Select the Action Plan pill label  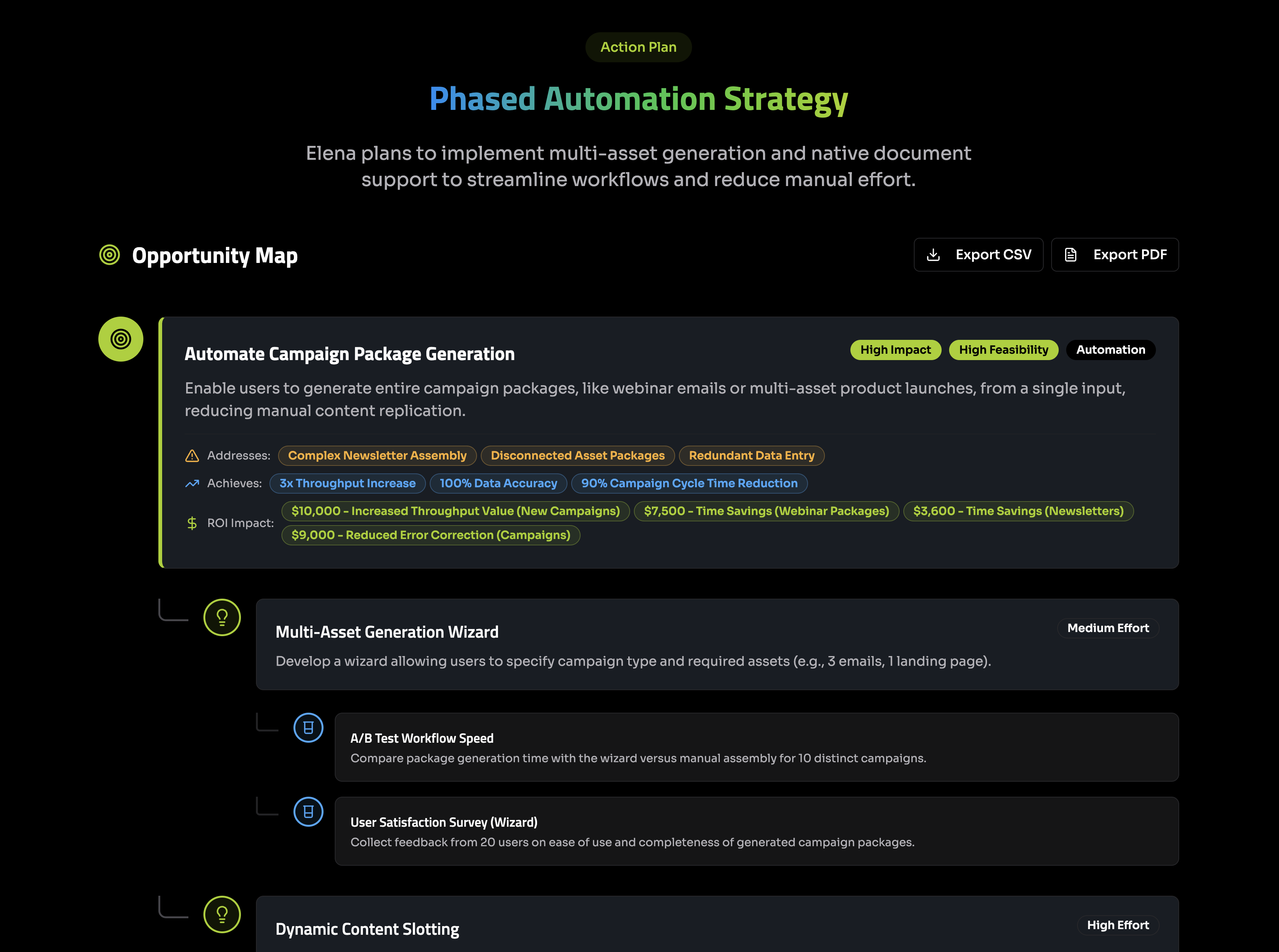pos(638,47)
